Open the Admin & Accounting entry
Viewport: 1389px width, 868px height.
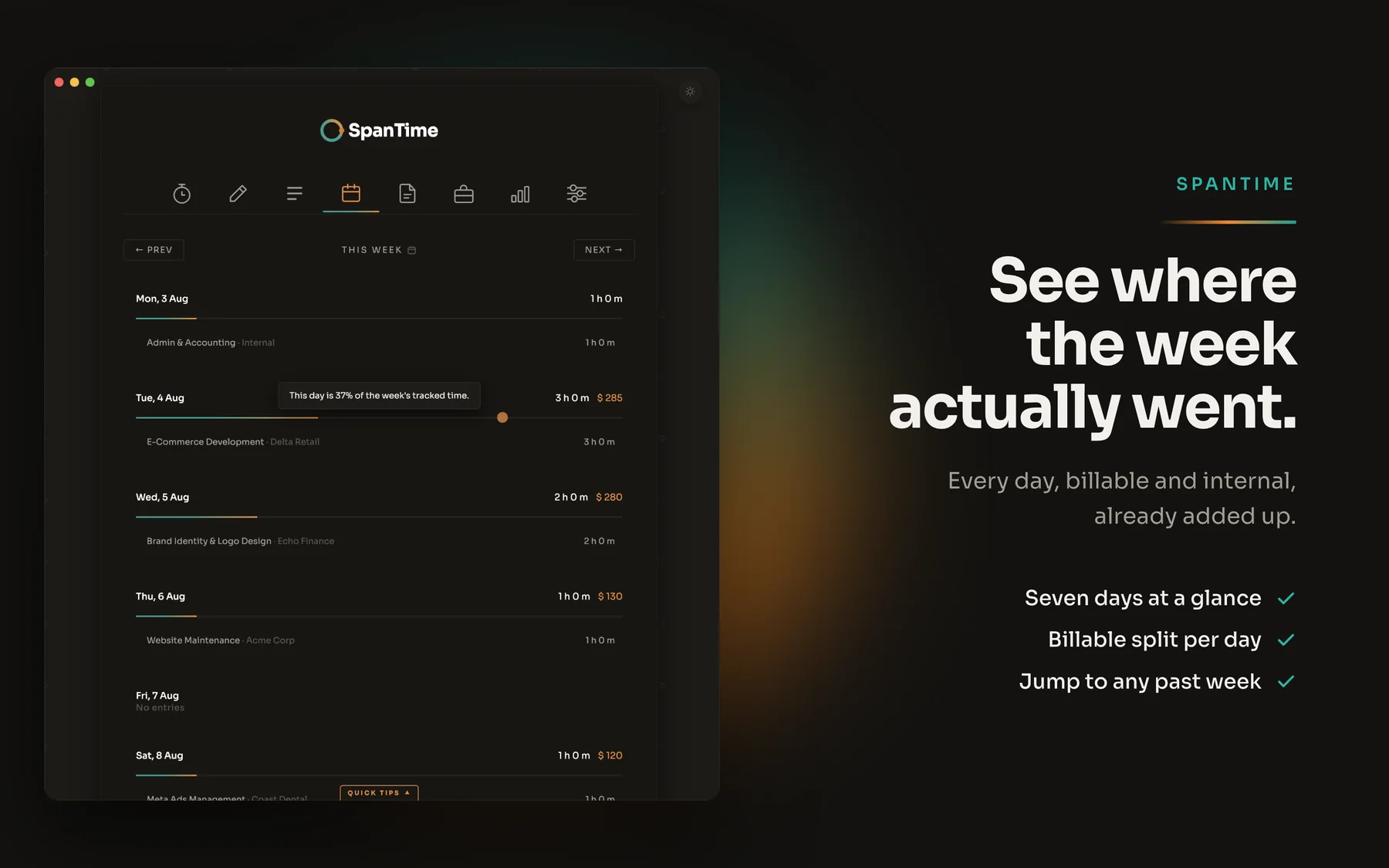pos(380,343)
